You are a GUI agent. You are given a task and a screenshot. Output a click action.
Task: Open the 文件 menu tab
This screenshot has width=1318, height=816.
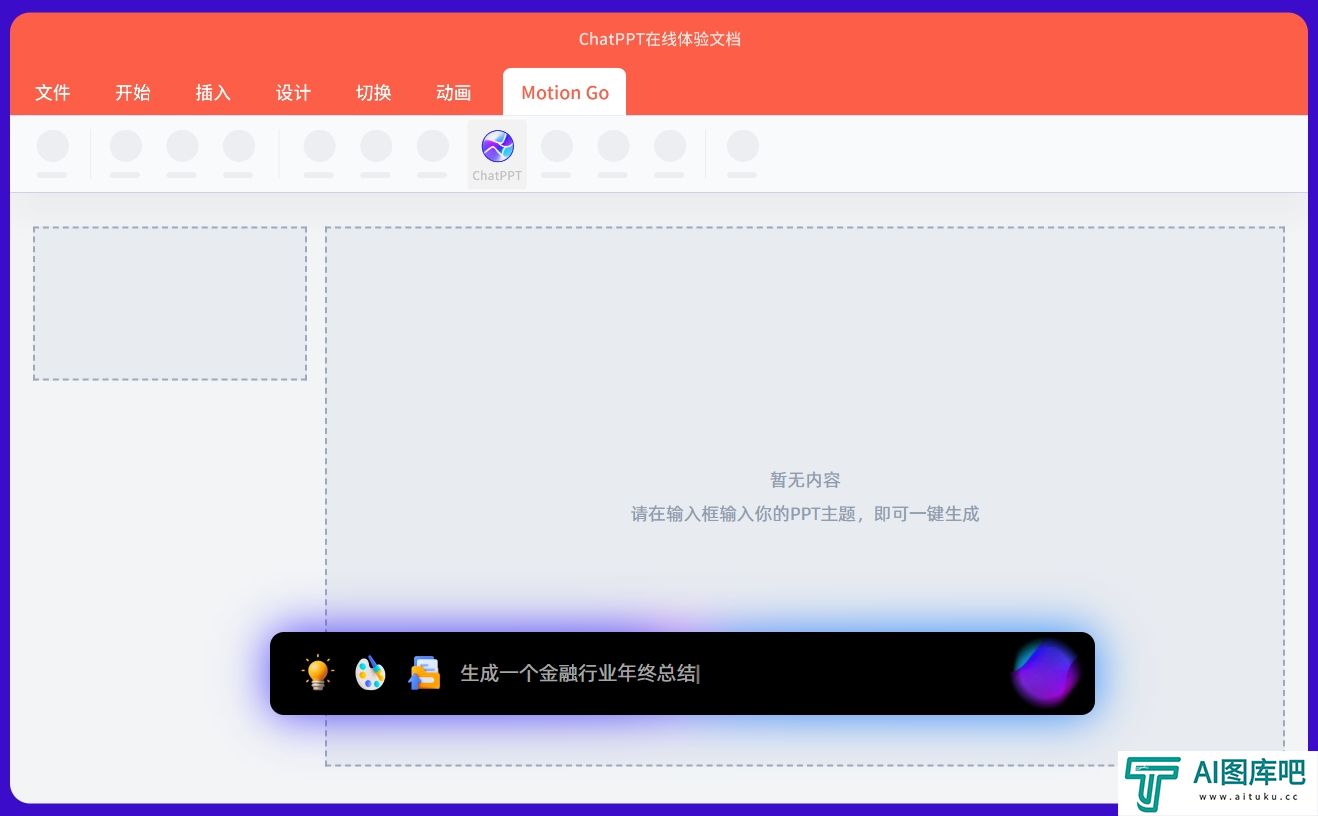point(53,93)
